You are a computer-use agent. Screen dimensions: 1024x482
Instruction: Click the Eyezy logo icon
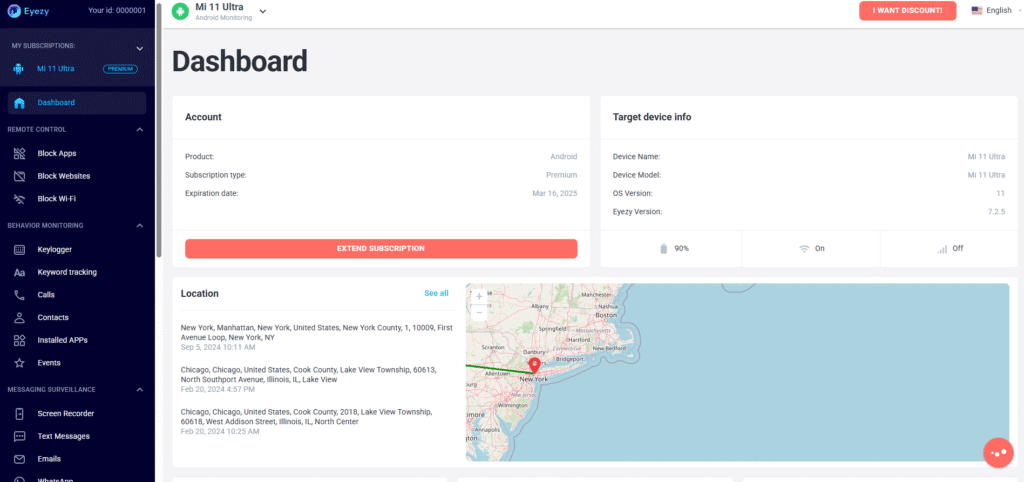point(14,11)
